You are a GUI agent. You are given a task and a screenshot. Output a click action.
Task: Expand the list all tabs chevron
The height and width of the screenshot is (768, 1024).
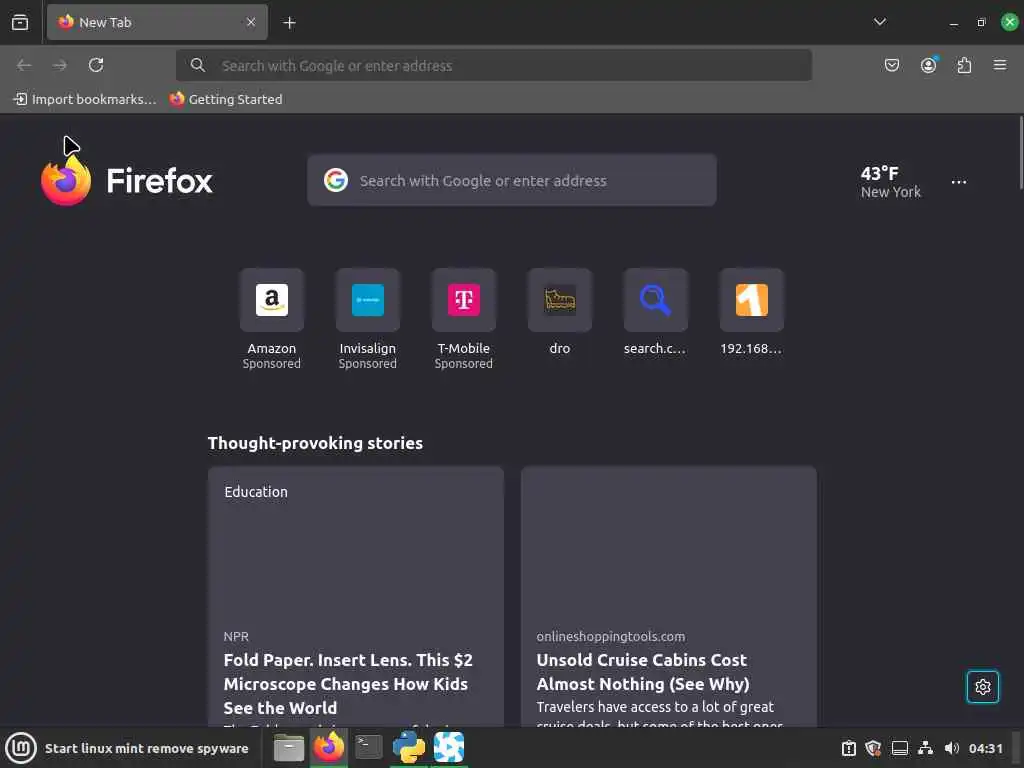point(880,22)
